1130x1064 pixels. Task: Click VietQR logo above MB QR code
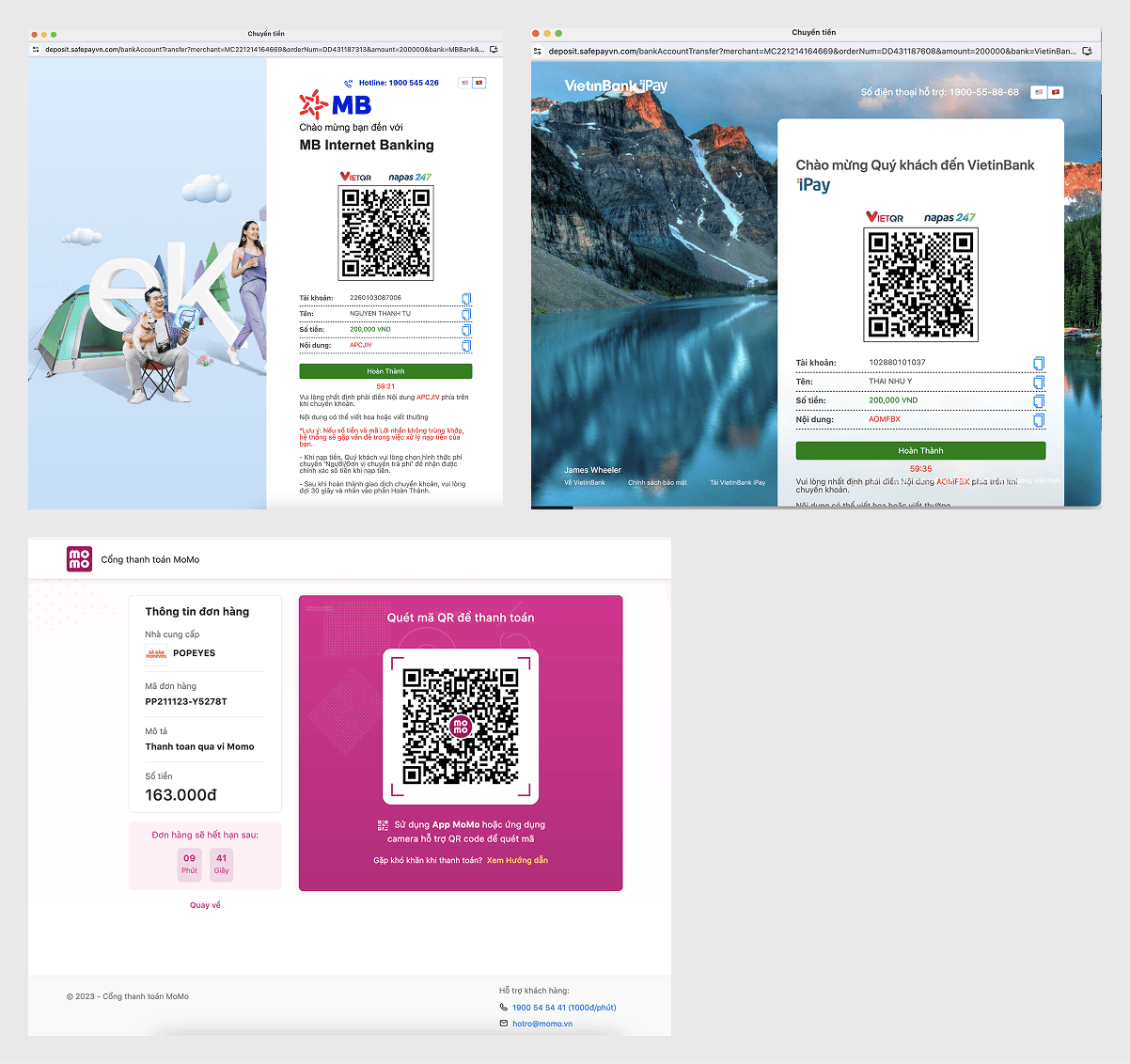[x=356, y=177]
